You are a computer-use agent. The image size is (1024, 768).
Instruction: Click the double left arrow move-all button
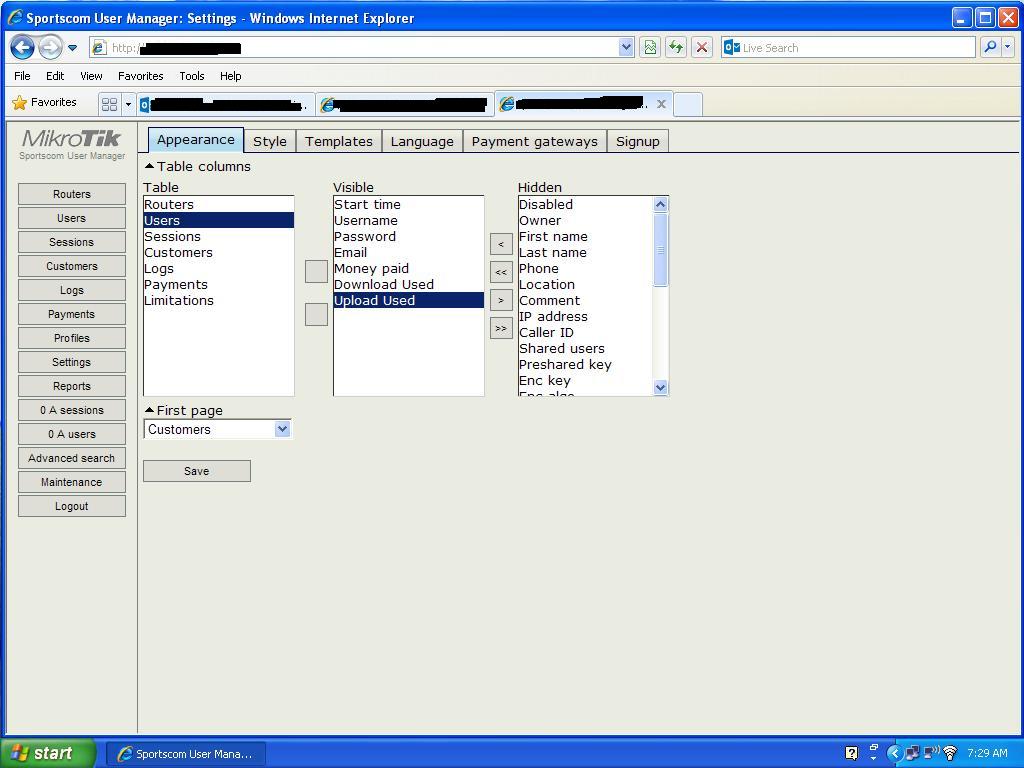(x=501, y=272)
